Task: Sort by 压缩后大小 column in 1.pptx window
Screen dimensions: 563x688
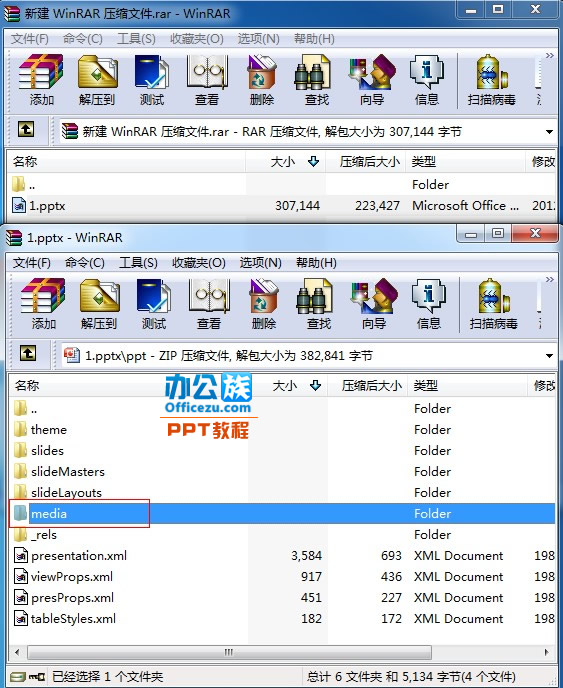Action: point(368,385)
